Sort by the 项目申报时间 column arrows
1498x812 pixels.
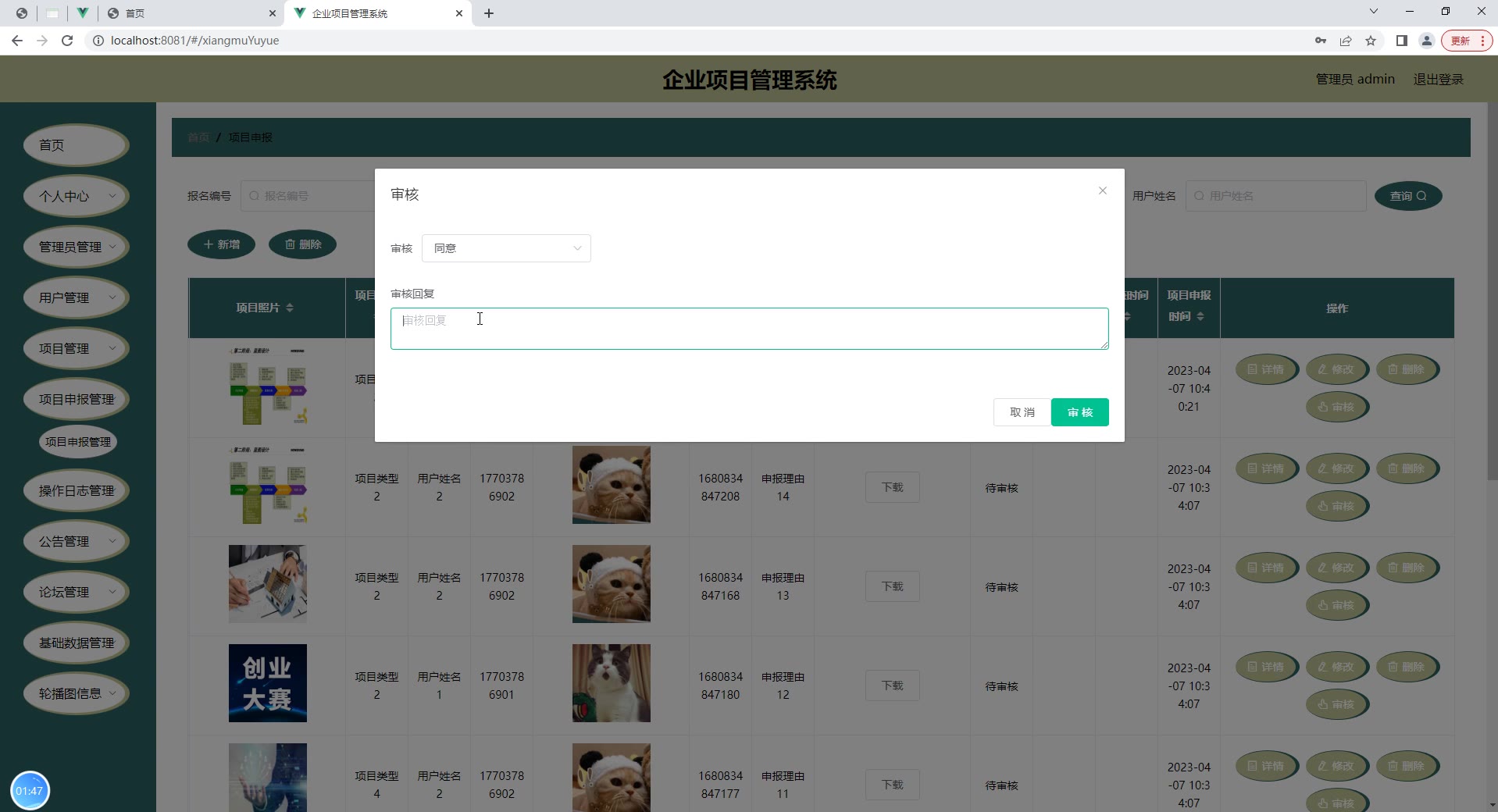(1200, 316)
